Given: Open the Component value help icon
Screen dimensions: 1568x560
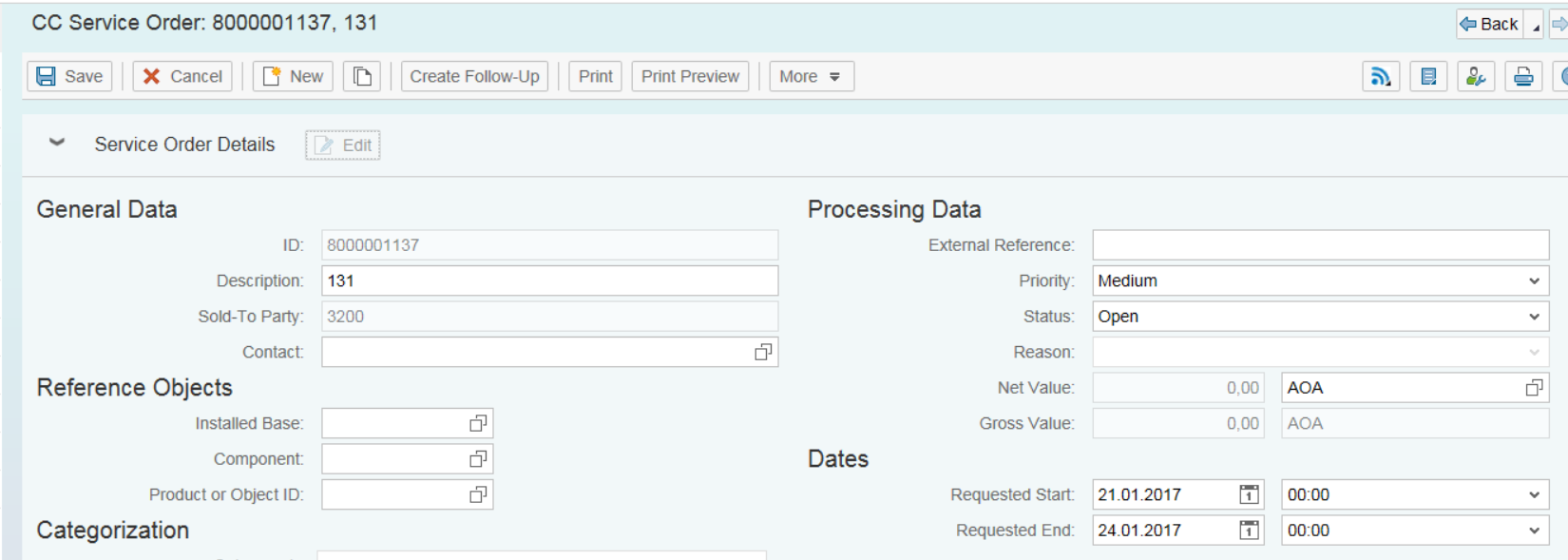Looking at the screenshot, I should 478,459.
